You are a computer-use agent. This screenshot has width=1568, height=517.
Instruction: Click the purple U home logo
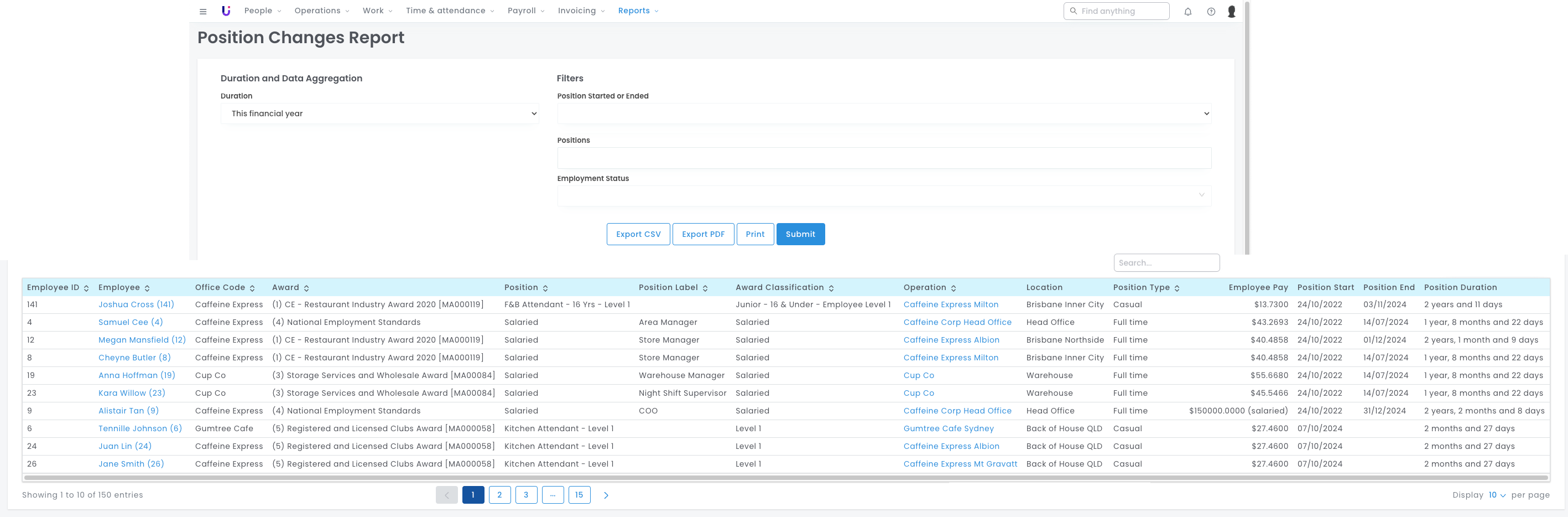click(x=226, y=11)
